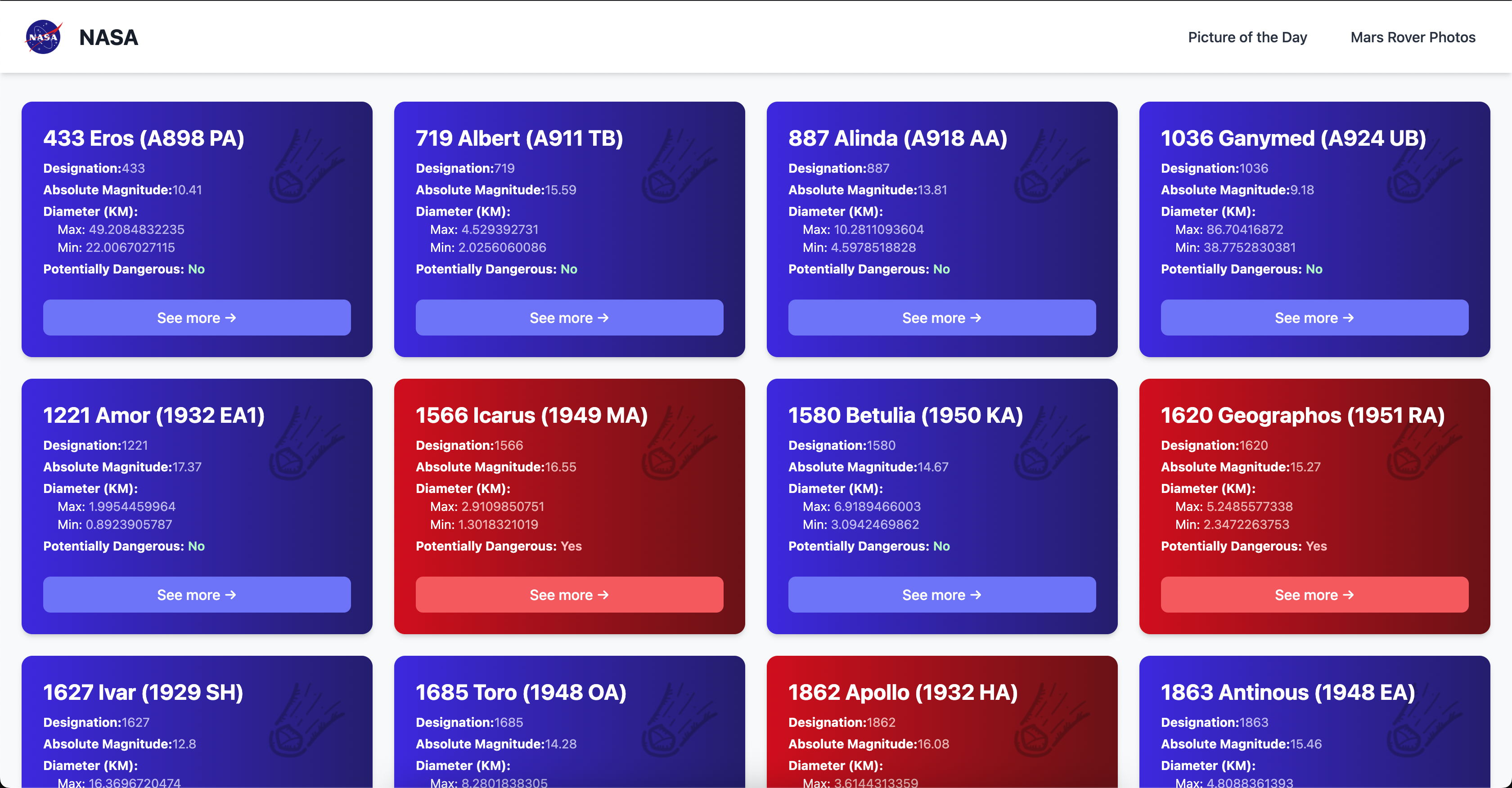Click the 433 Eros (A898 PA) heading
This screenshot has width=1512, height=788.
point(144,139)
